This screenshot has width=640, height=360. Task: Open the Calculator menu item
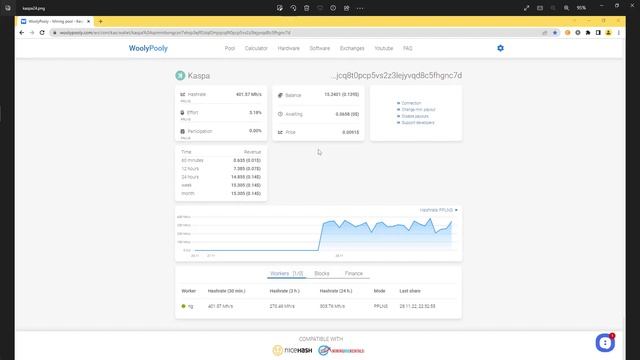(256, 48)
